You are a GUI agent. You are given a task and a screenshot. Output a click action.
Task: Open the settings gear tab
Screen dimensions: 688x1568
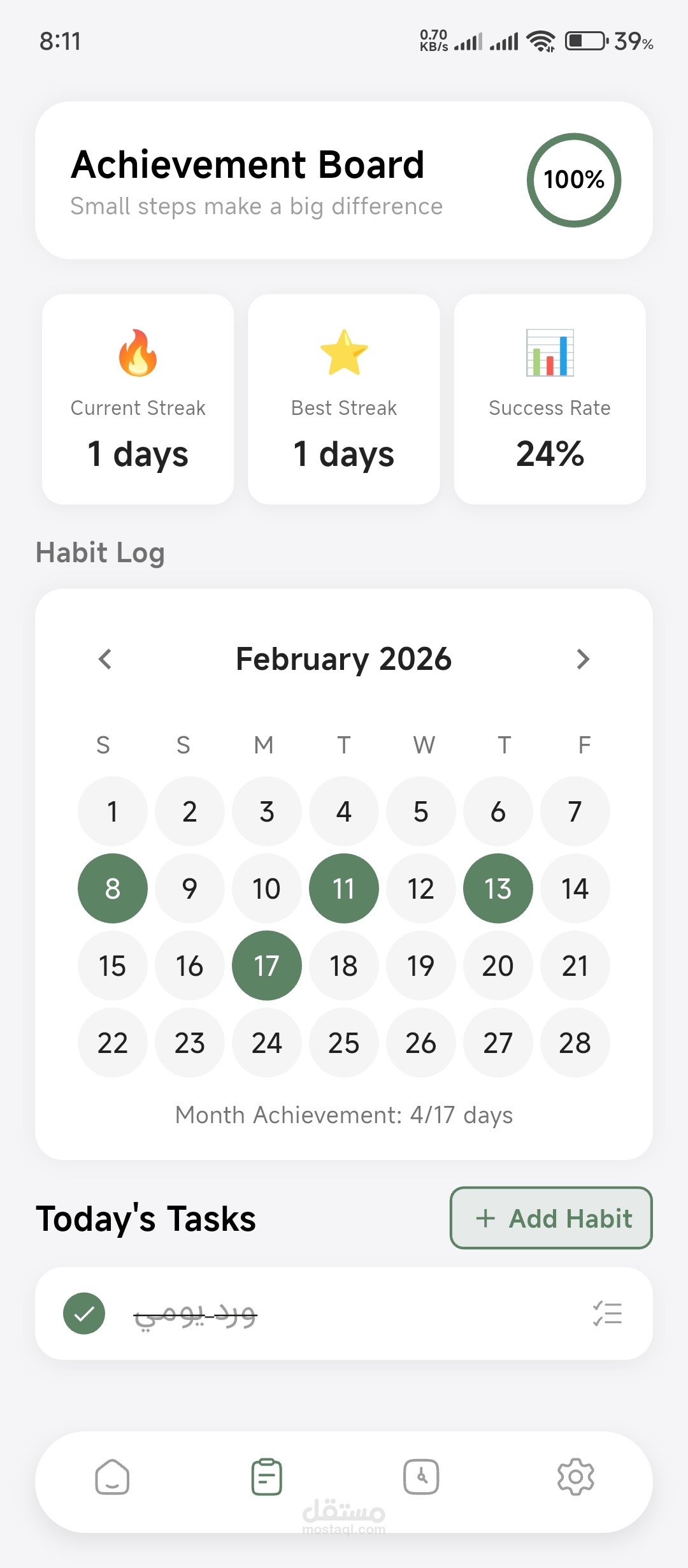point(576,1477)
